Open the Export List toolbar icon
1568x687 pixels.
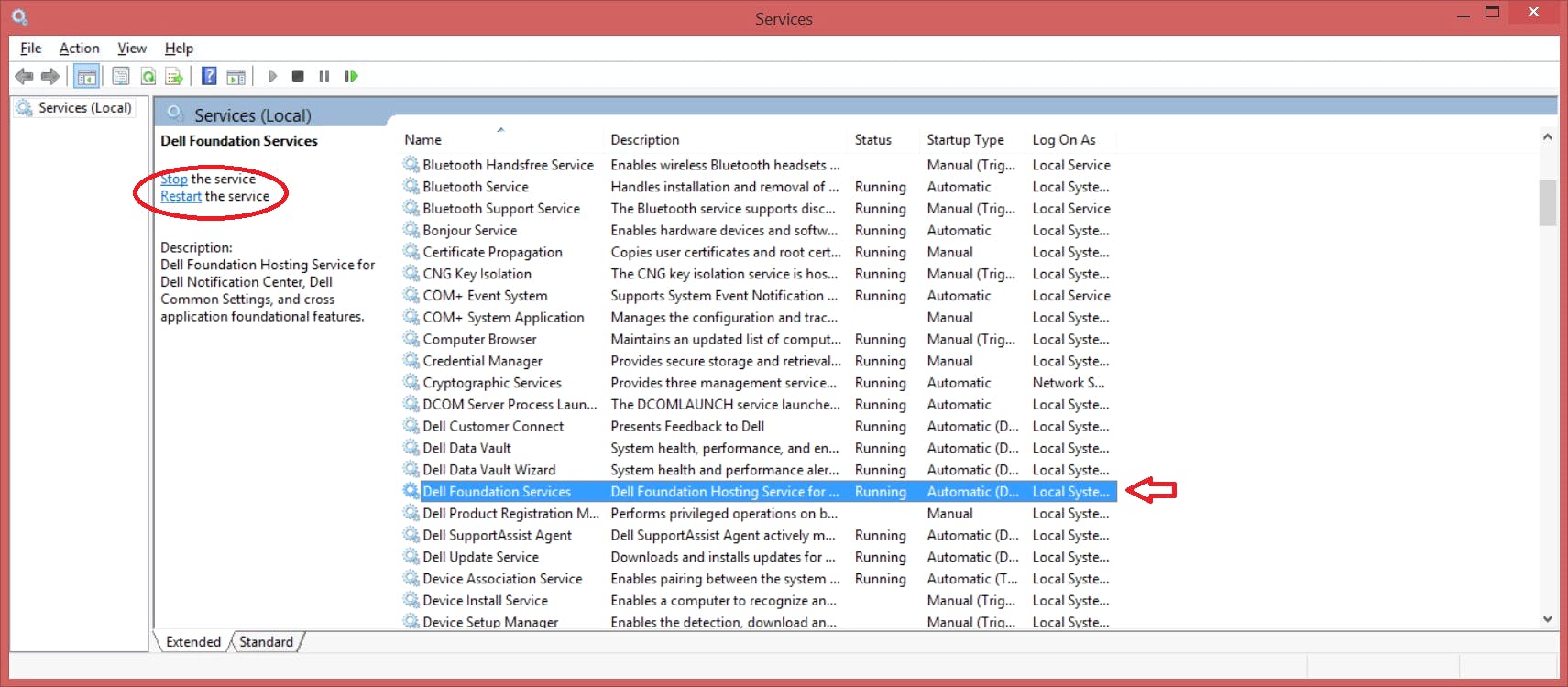[173, 76]
